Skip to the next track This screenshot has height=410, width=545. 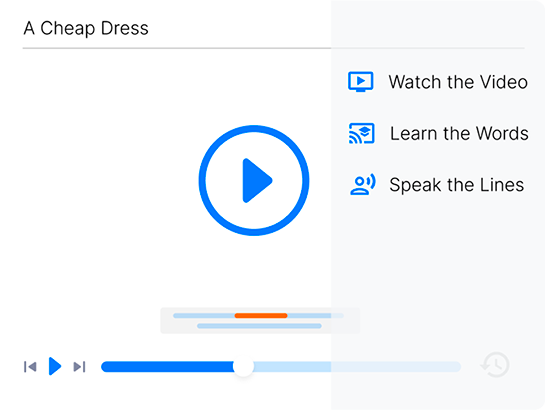click(79, 367)
